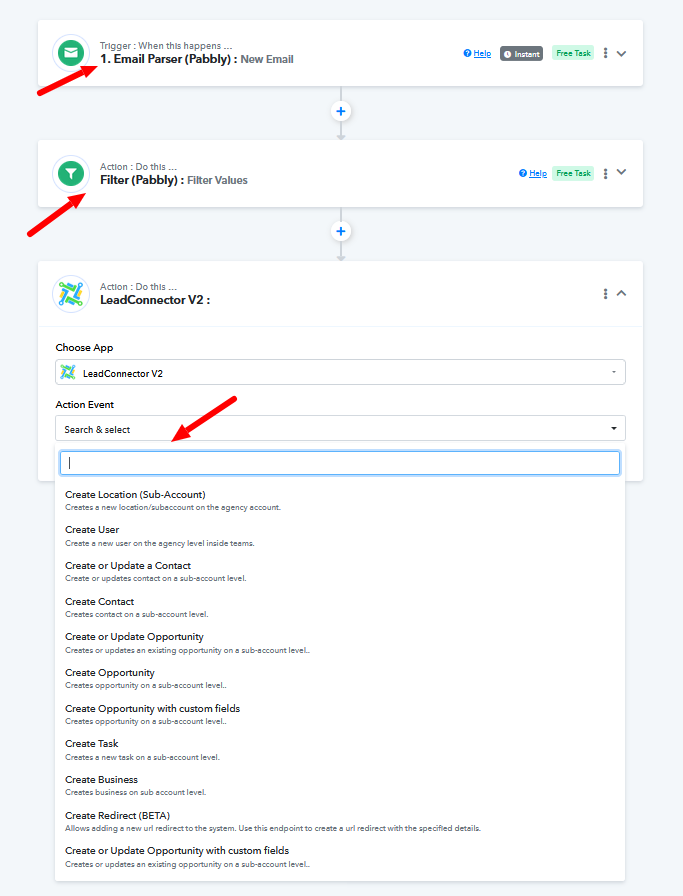This screenshot has width=683, height=896.
Task: Click Free Task badge on Email Parser step
Action: coord(573,53)
